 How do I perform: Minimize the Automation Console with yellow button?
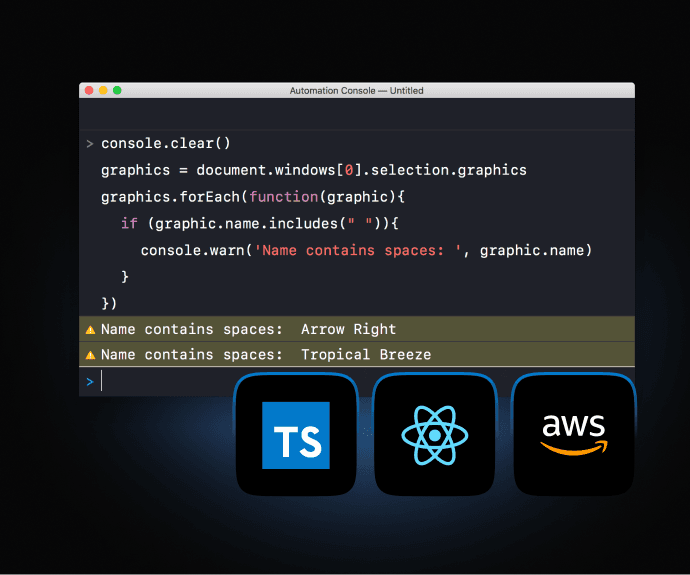(103, 90)
